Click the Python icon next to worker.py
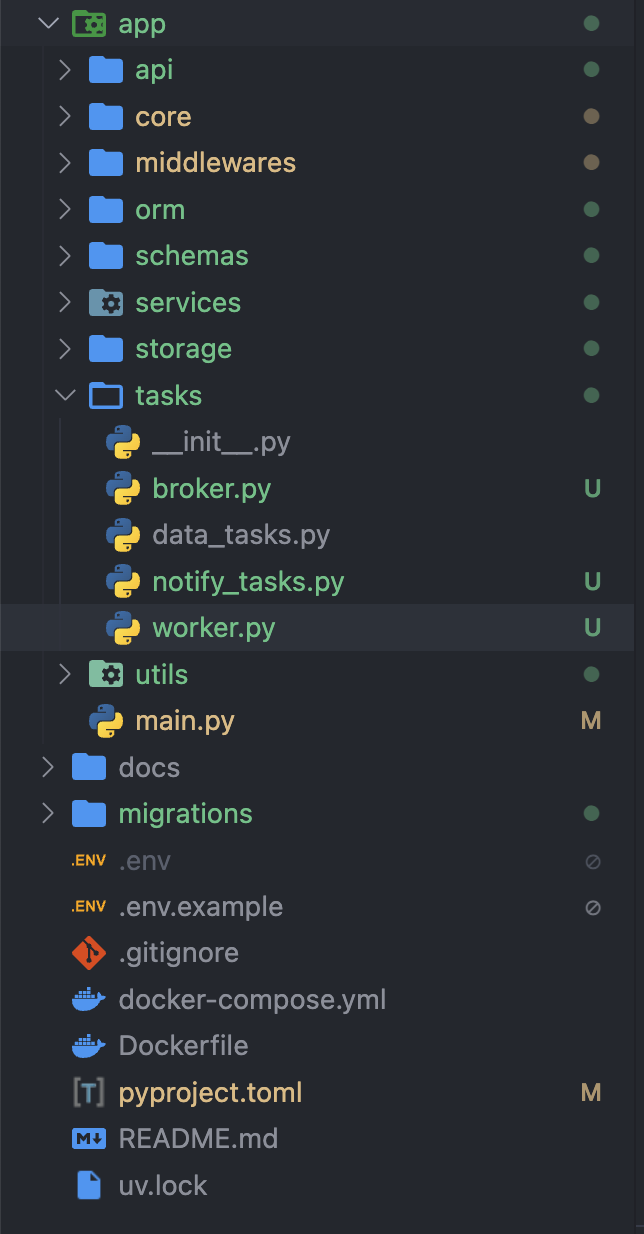 pos(122,627)
